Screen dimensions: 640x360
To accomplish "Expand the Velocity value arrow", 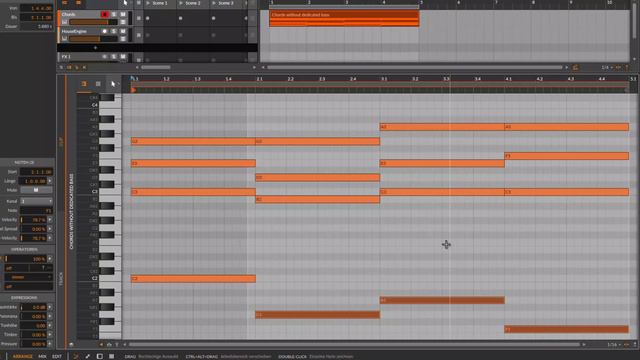I will click(x=50, y=220).
